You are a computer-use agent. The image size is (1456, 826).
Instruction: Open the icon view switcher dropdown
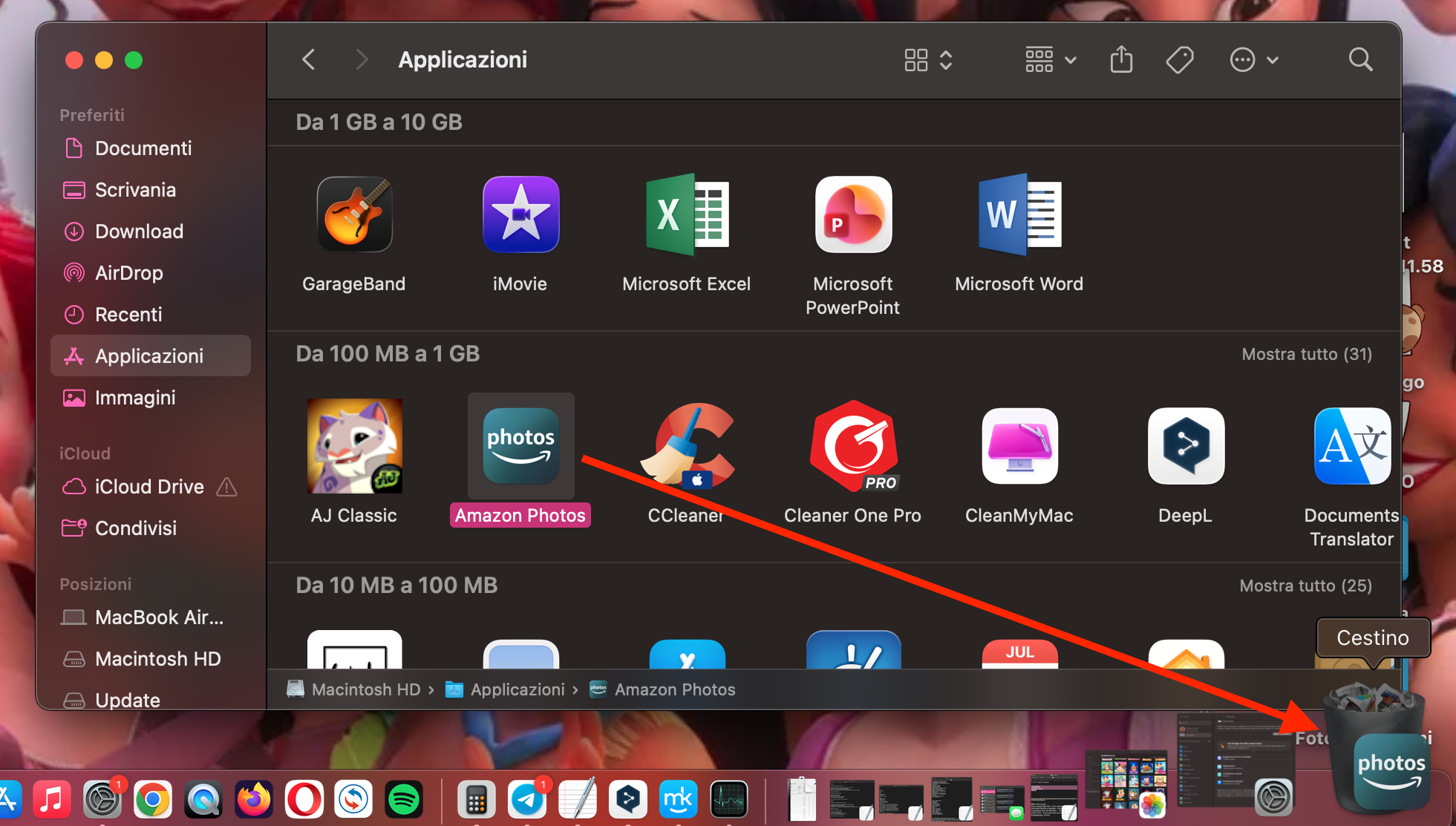928,59
